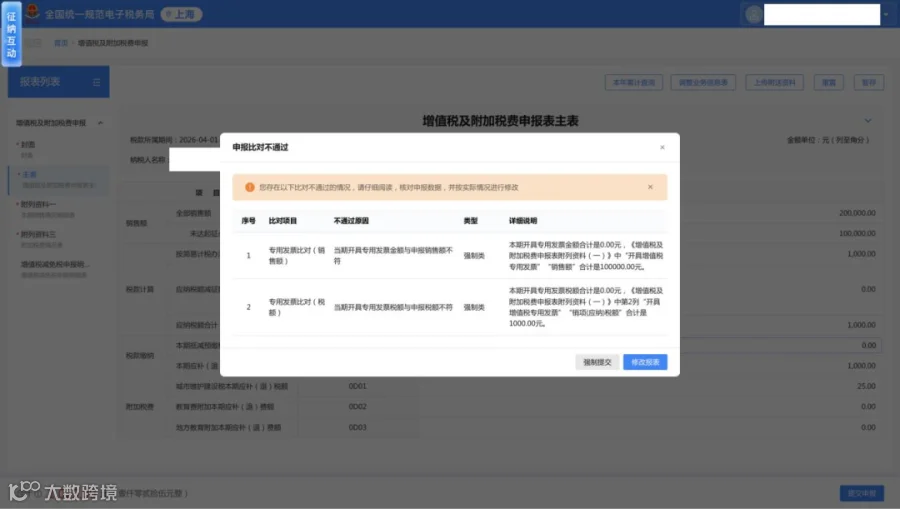Click the 0D02 code cell
Viewport: 900px width, 509px height.
click(358, 407)
